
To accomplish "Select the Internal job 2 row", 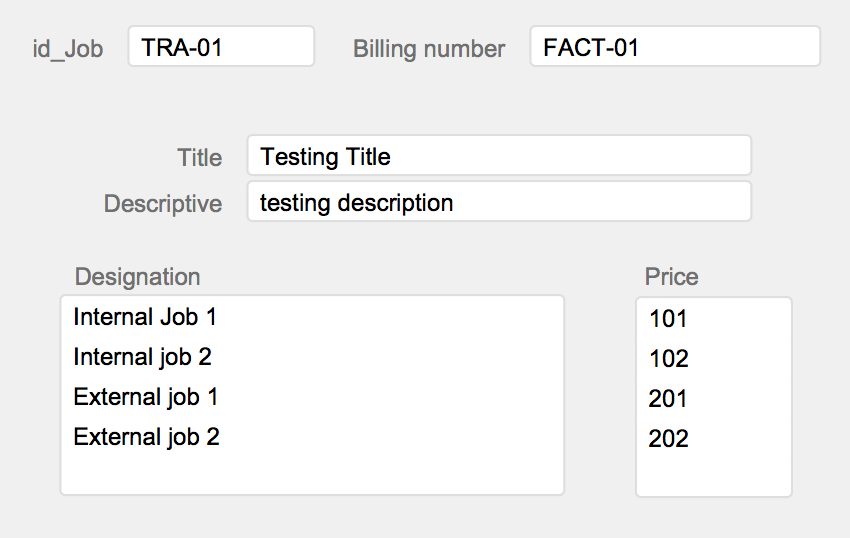I will tap(312, 357).
